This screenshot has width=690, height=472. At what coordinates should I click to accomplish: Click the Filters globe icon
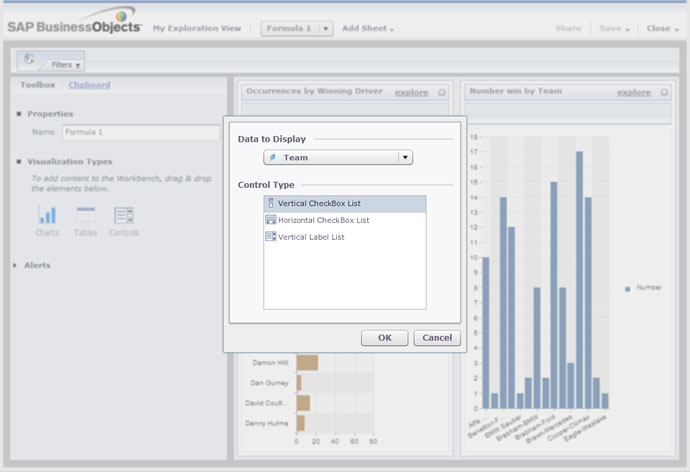[x=30, y=62]
